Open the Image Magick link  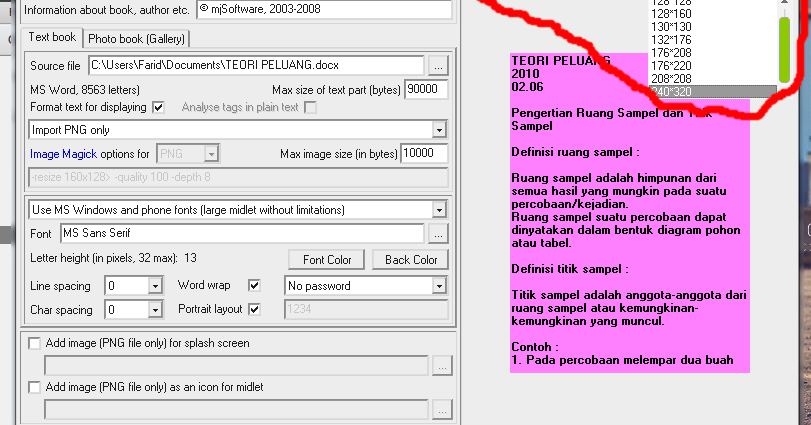63,154
